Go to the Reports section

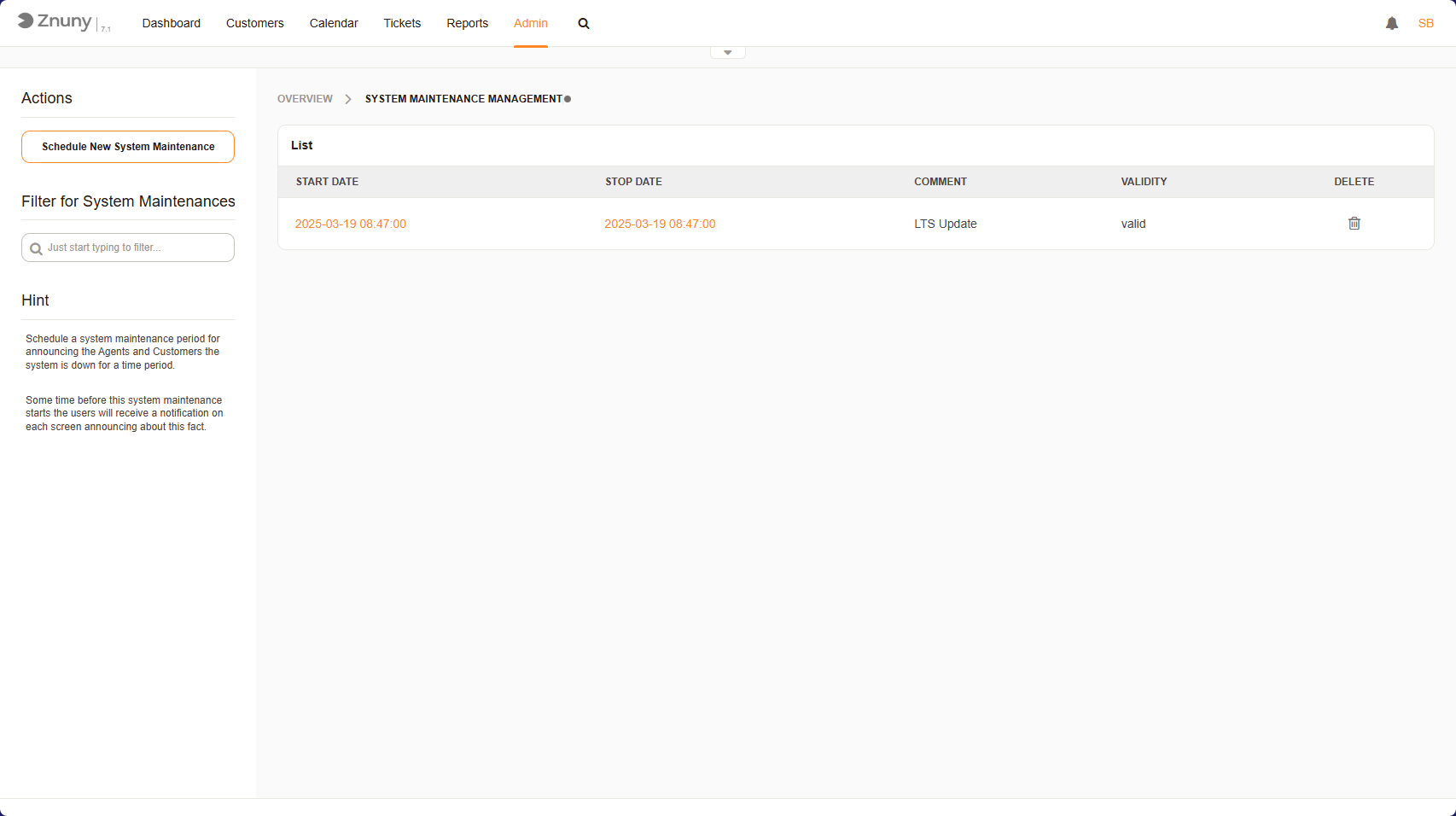pyautogui.click(x=467, y=23)
